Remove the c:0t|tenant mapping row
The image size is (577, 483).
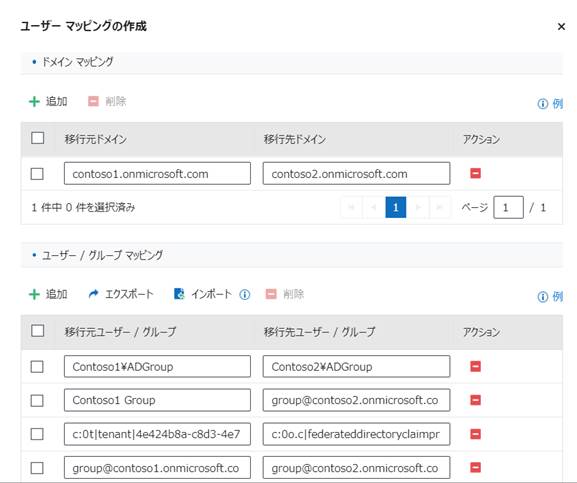pyautogui.click(x=475, y=434)
